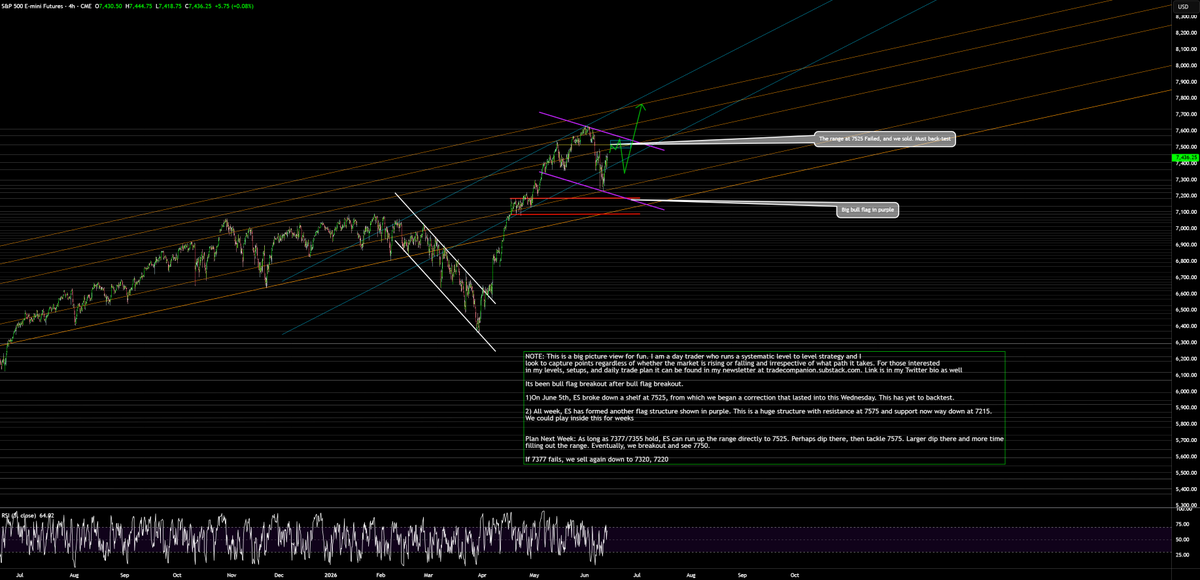Screen dimensions: 1200x580
Task: Open the USD currency selector
Action: coord(1183,7)
